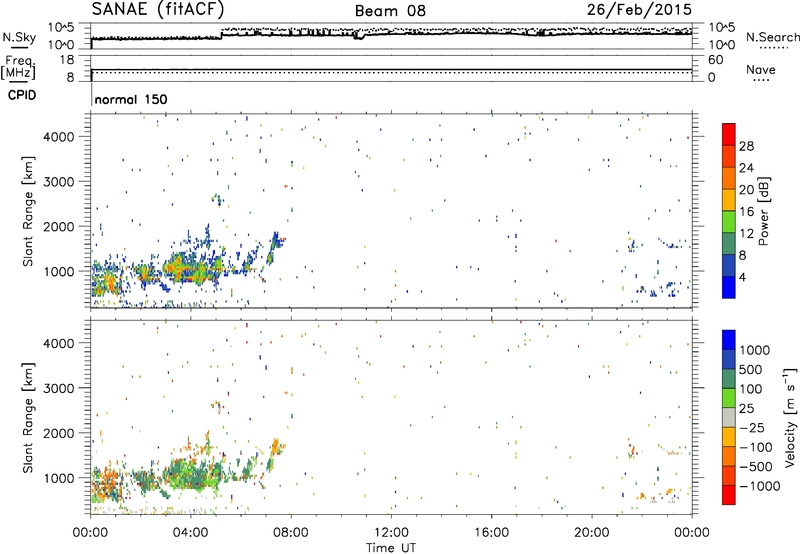800x554 pixels.
Task: Click the velocity colorbar value 1000
Action: 755,350
